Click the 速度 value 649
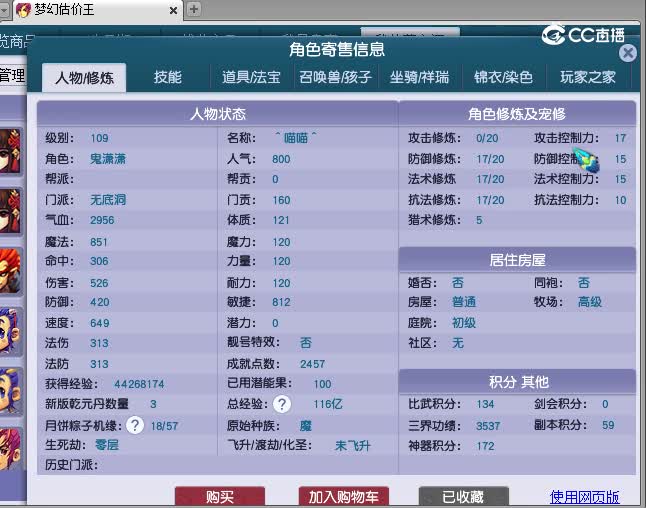 (100, 323)
